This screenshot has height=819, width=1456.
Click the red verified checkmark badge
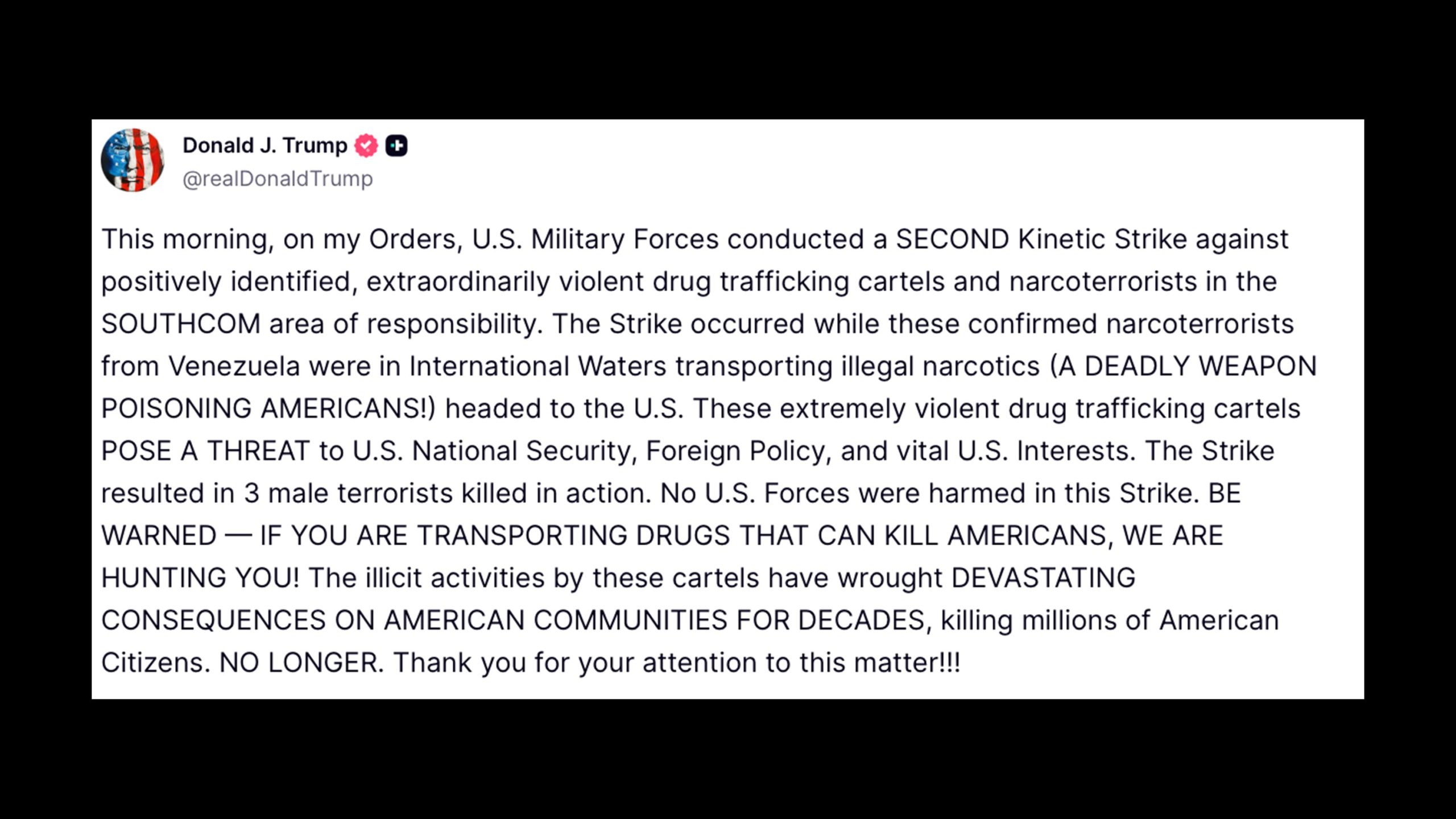366,146
